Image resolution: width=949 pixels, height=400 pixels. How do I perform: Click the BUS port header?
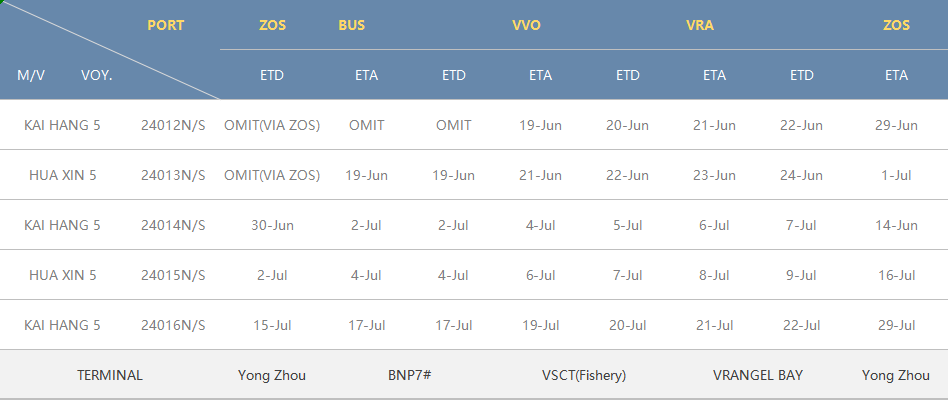[352, 25]
